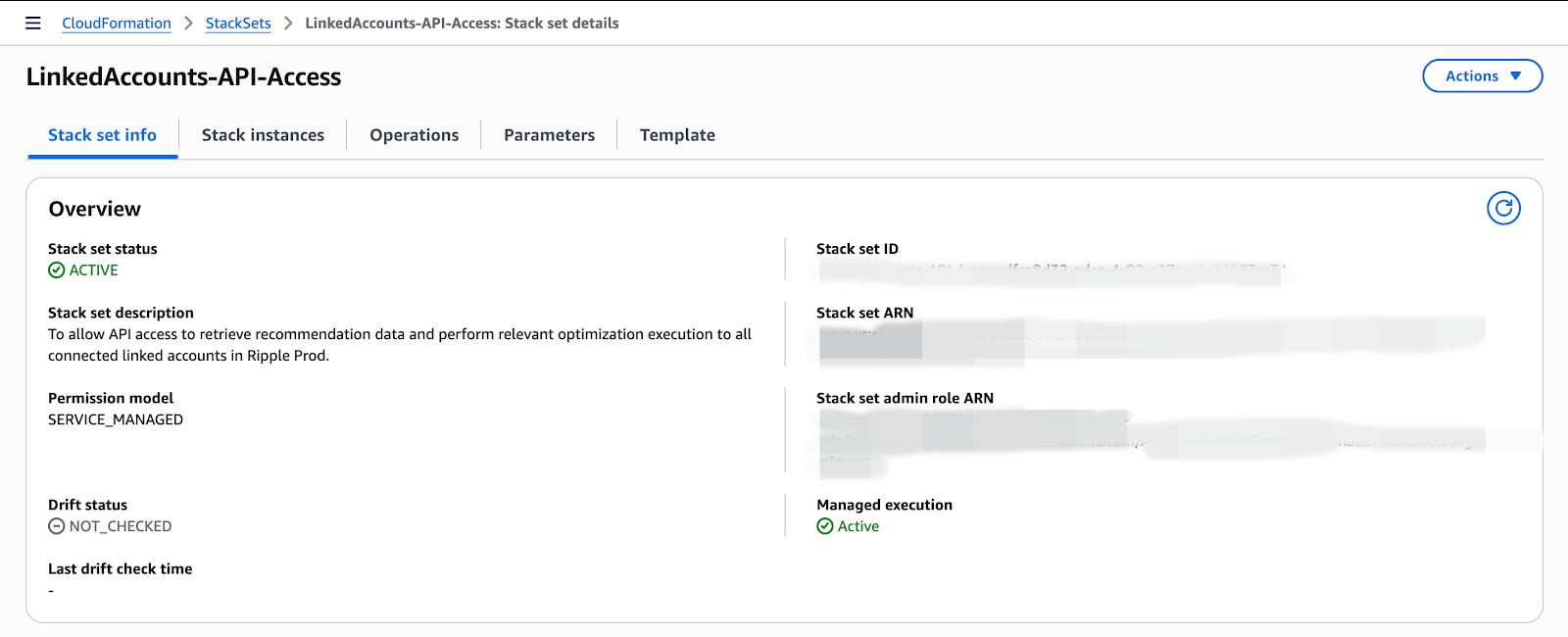Viewport: 1568px width, 637px height.
Task: Click the chevron after StackSets breadcrumb
Action: coord(288,24)
